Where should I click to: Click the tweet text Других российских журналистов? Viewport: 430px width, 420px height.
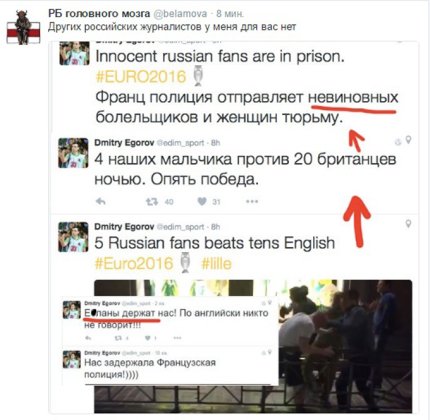click(172, 27)
